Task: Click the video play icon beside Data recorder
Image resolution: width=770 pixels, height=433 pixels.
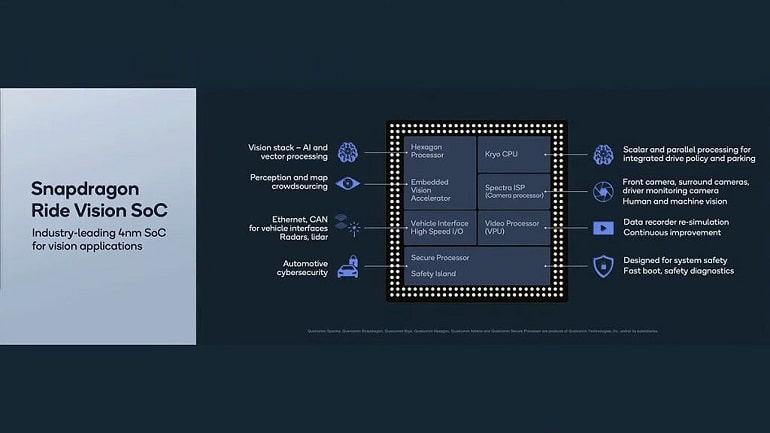Action: [603, 228]
